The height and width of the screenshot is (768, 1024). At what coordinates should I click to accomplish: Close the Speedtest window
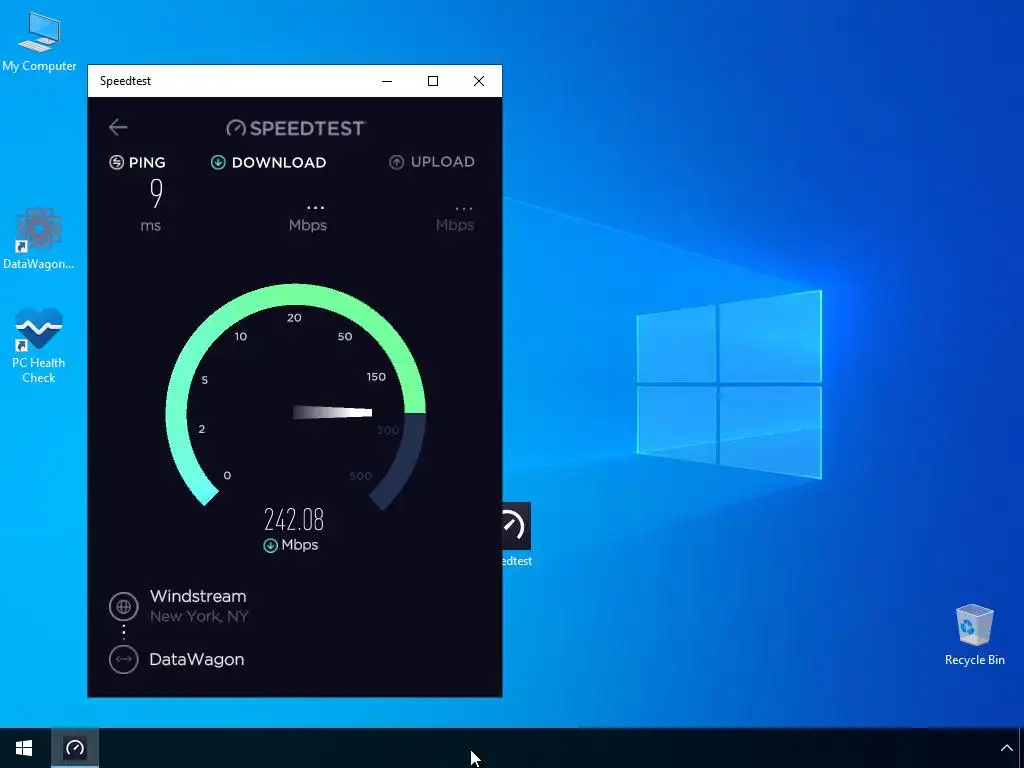coord(479,81)
